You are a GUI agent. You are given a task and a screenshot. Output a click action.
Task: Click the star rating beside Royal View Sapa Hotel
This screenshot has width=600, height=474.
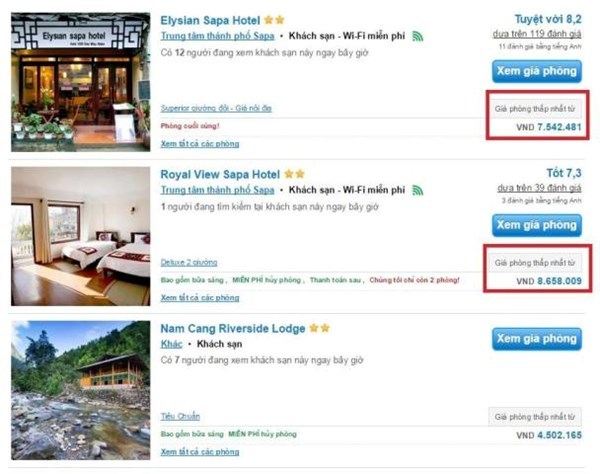click(294, 174)
